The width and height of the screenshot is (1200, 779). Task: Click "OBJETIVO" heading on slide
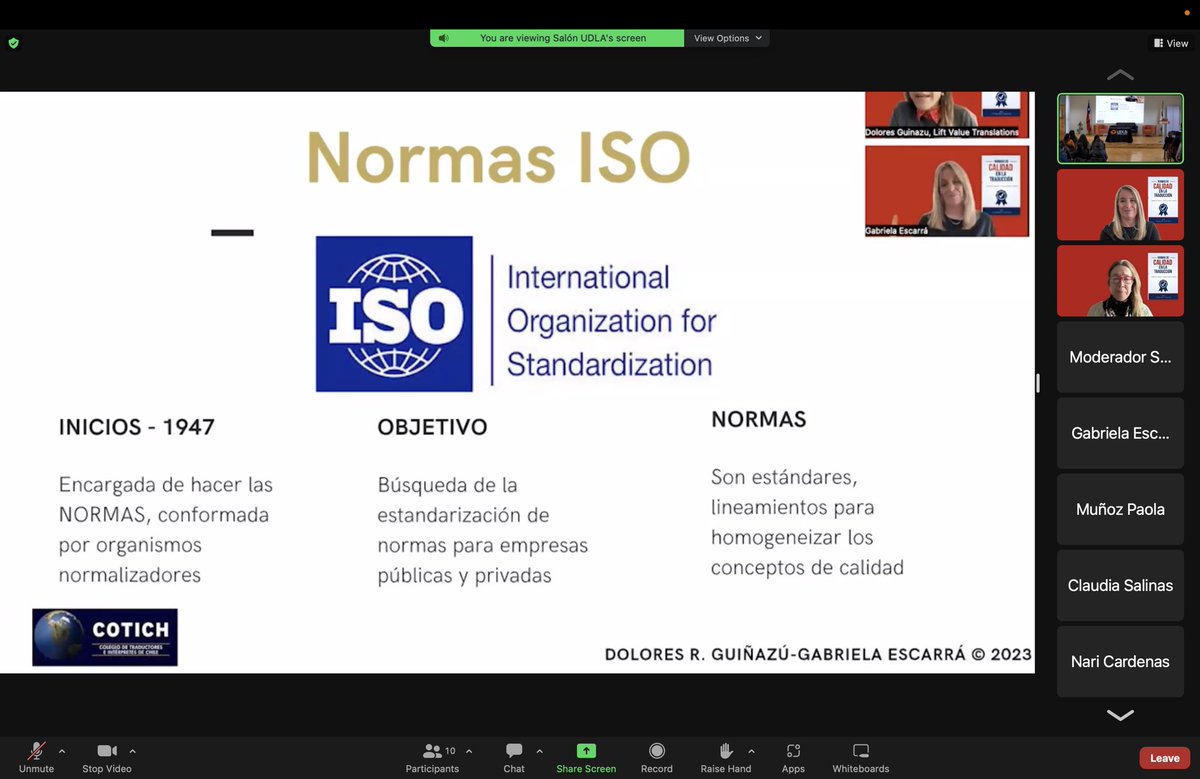click(x=432, y=427)
